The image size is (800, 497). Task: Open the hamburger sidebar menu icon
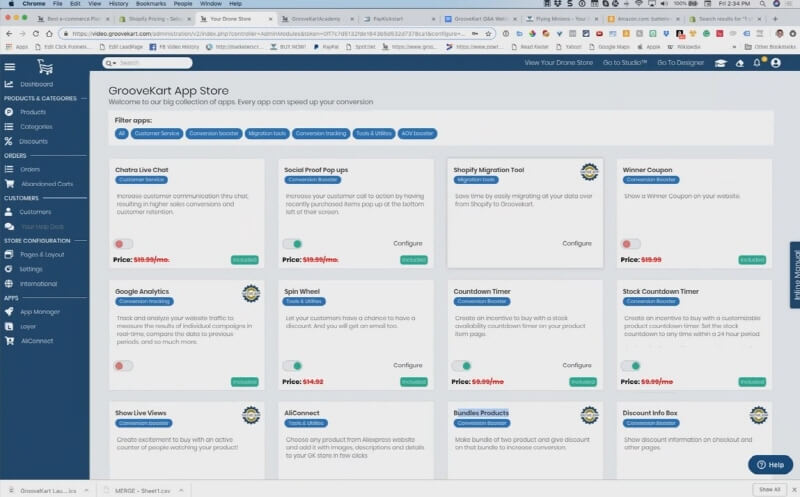(10, 67)
